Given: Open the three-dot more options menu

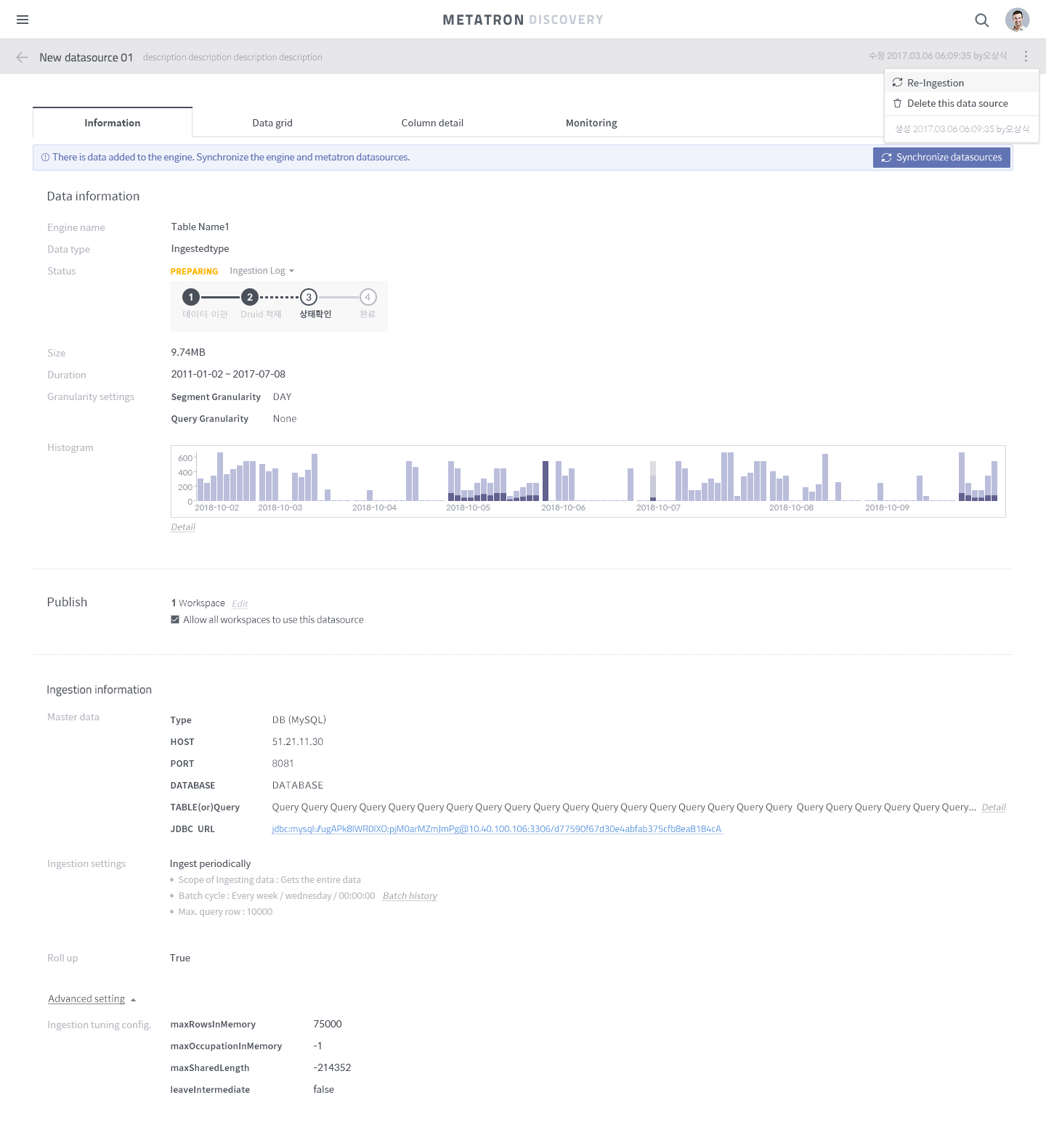Looking at the screenshot, I should tap(1026, 56).
